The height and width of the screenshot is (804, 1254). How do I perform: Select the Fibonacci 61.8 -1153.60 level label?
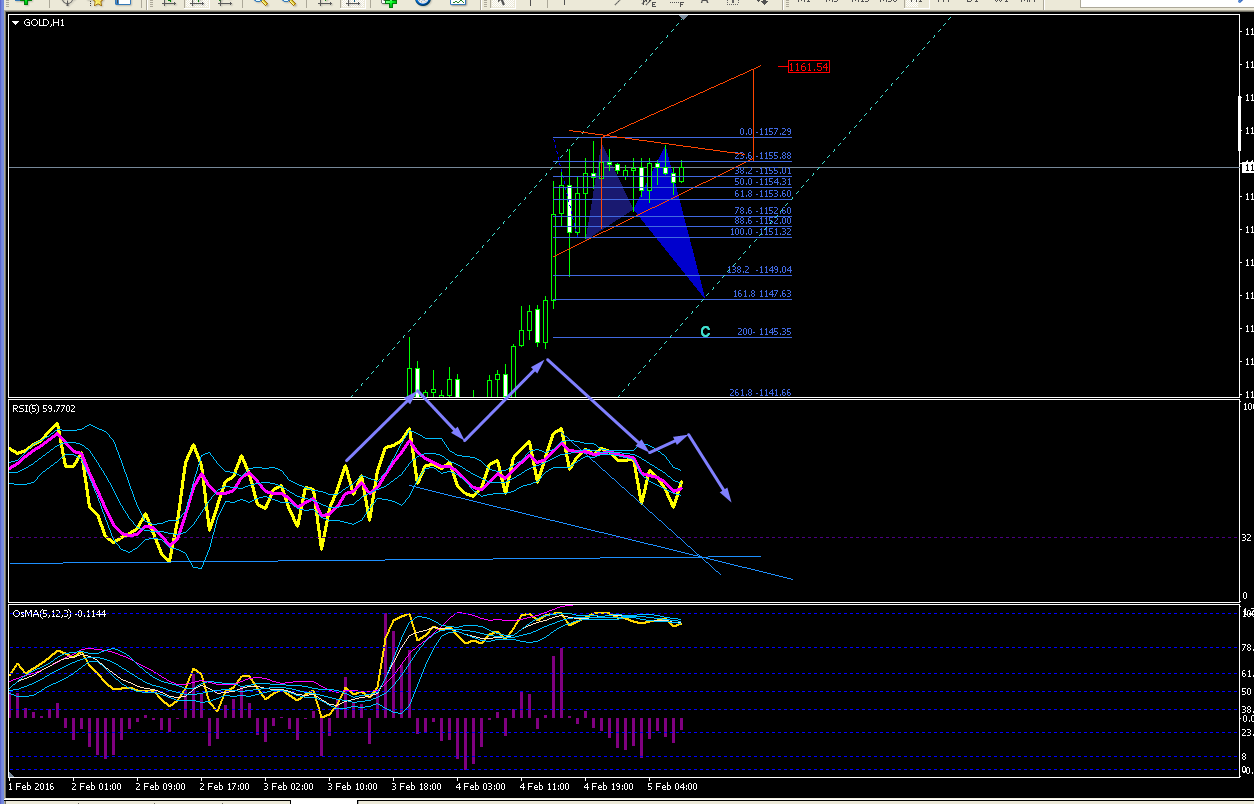point(763,194)
